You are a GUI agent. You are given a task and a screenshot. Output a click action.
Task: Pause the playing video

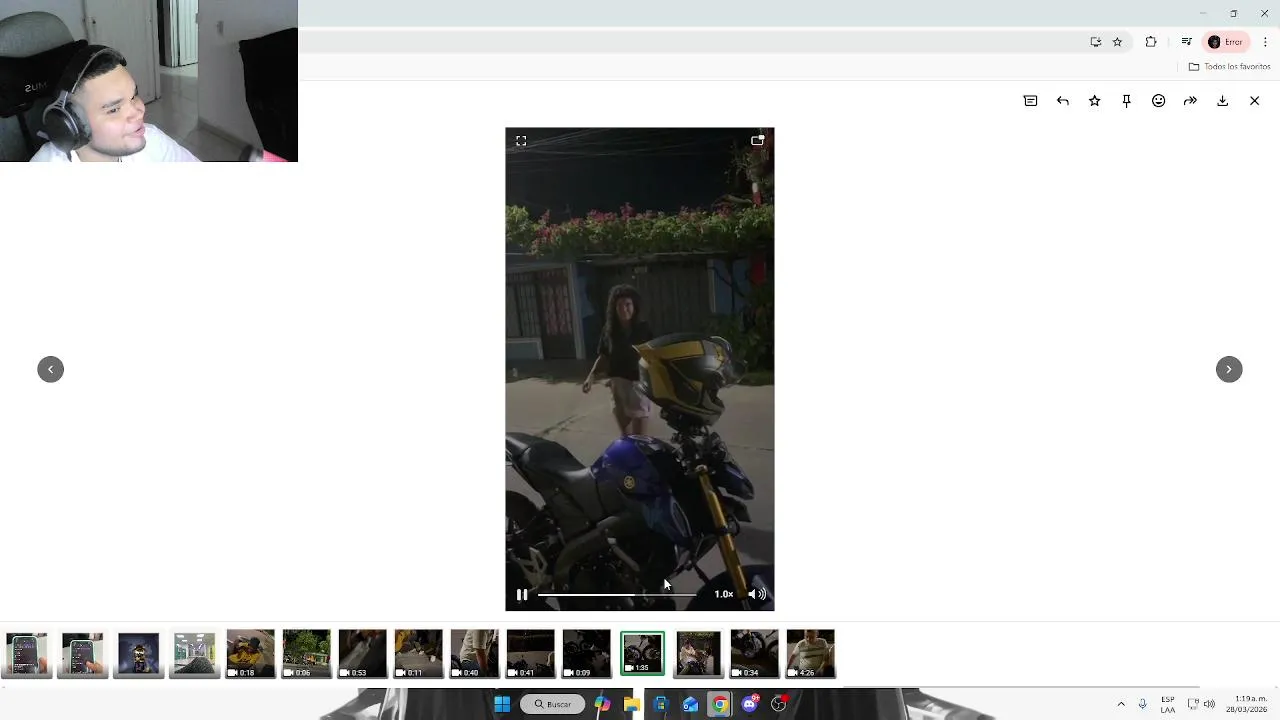[521, 594]
